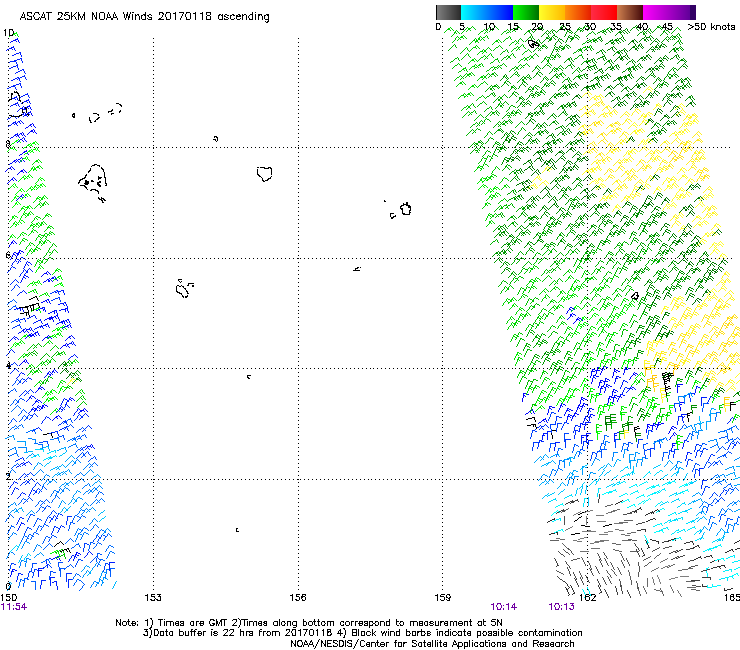Image resolution: width=740 pixels, height=650 pixels.
Task: Click the longitude axis label '150'
Action: coord(9,599)
